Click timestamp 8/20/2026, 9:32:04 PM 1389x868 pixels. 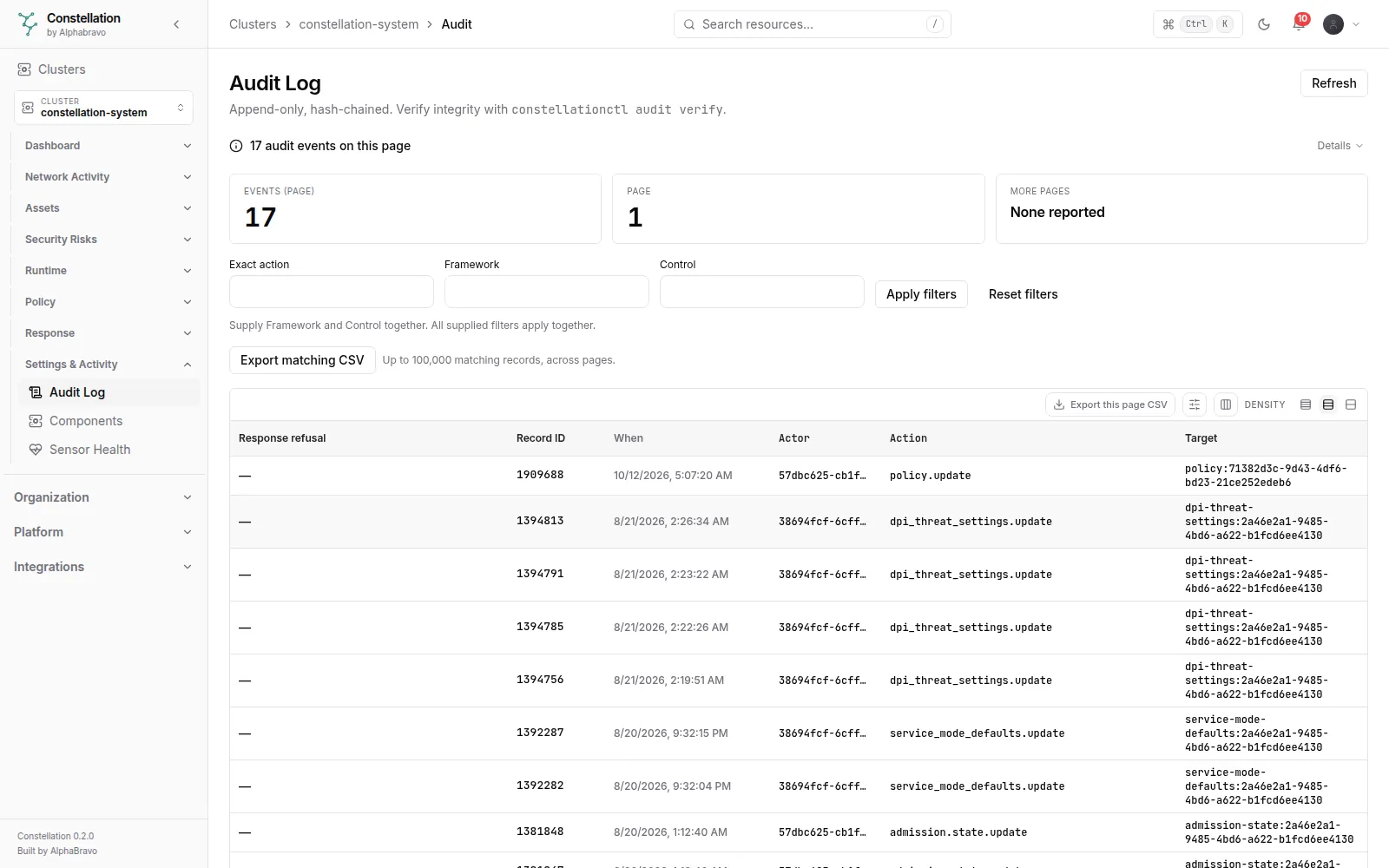[x=672, y=786]
